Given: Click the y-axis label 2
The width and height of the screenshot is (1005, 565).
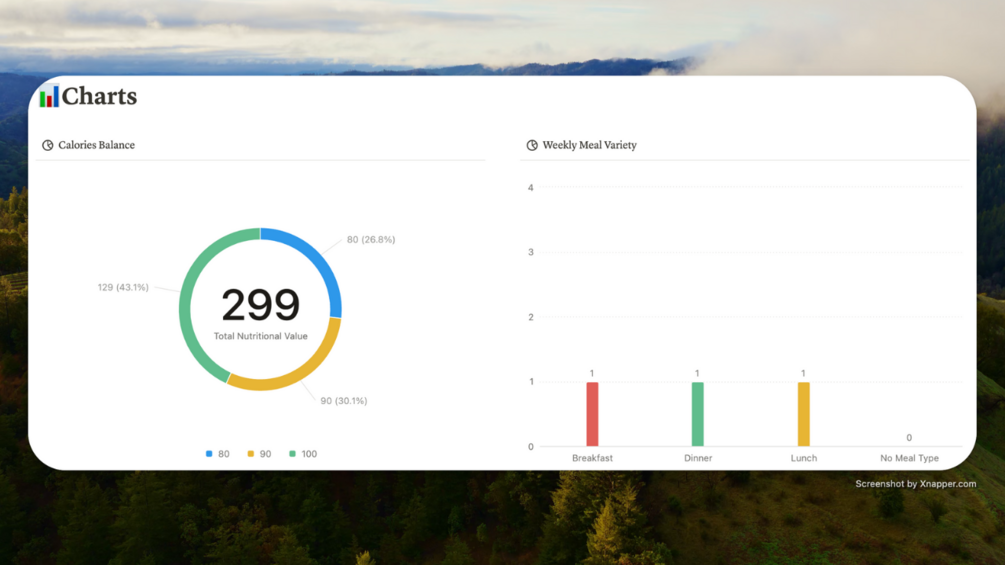Looking at the screenshot, I should coord(531,317).
